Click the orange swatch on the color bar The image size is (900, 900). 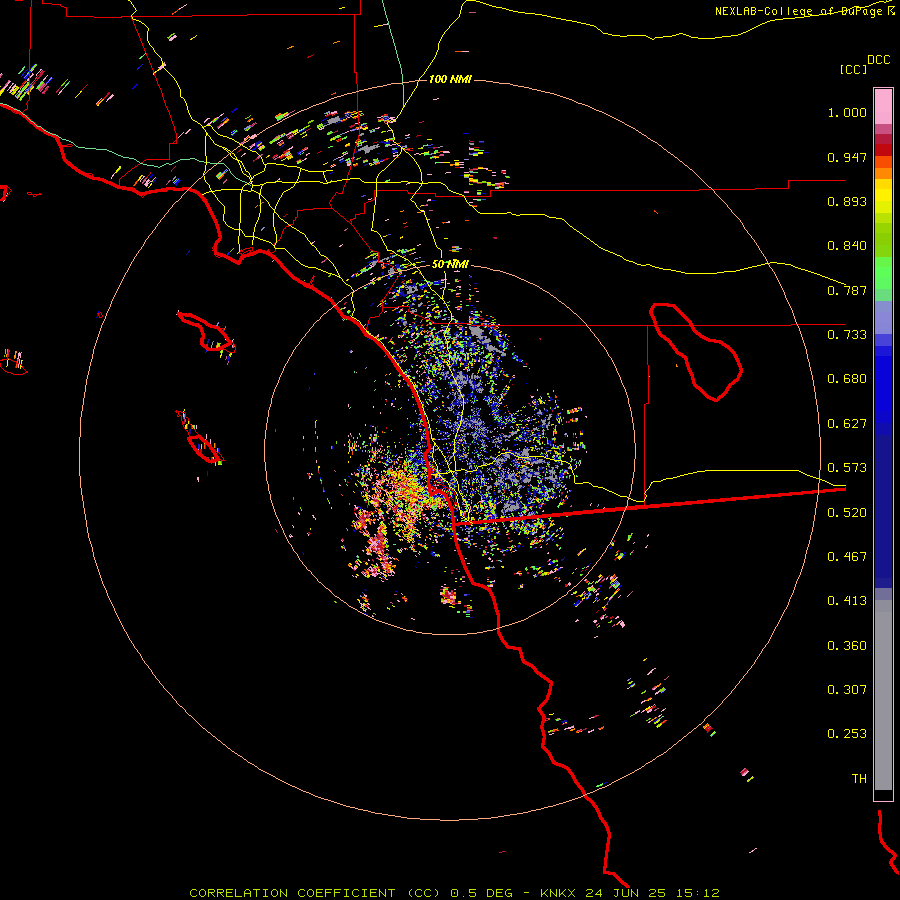coord(883,173)
